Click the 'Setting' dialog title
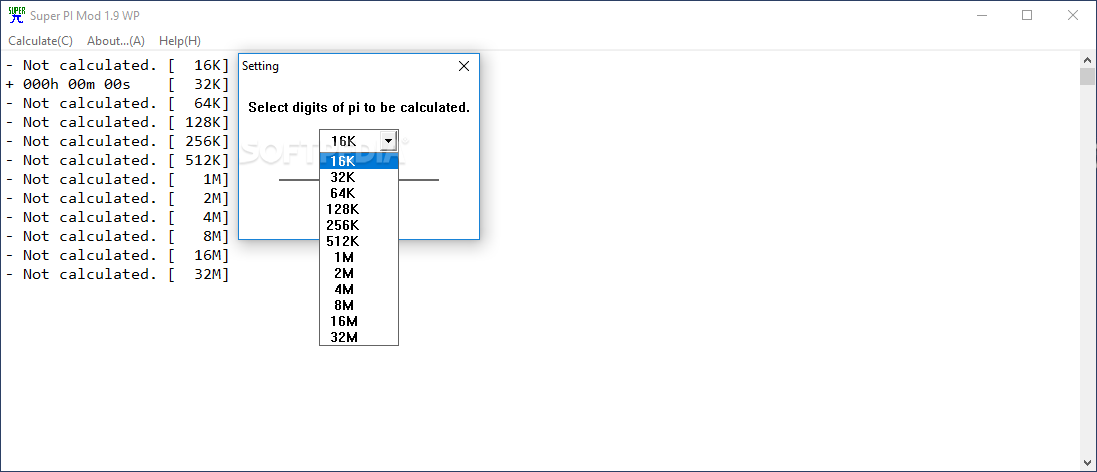 pyautogui.click(x=260, y=66)
